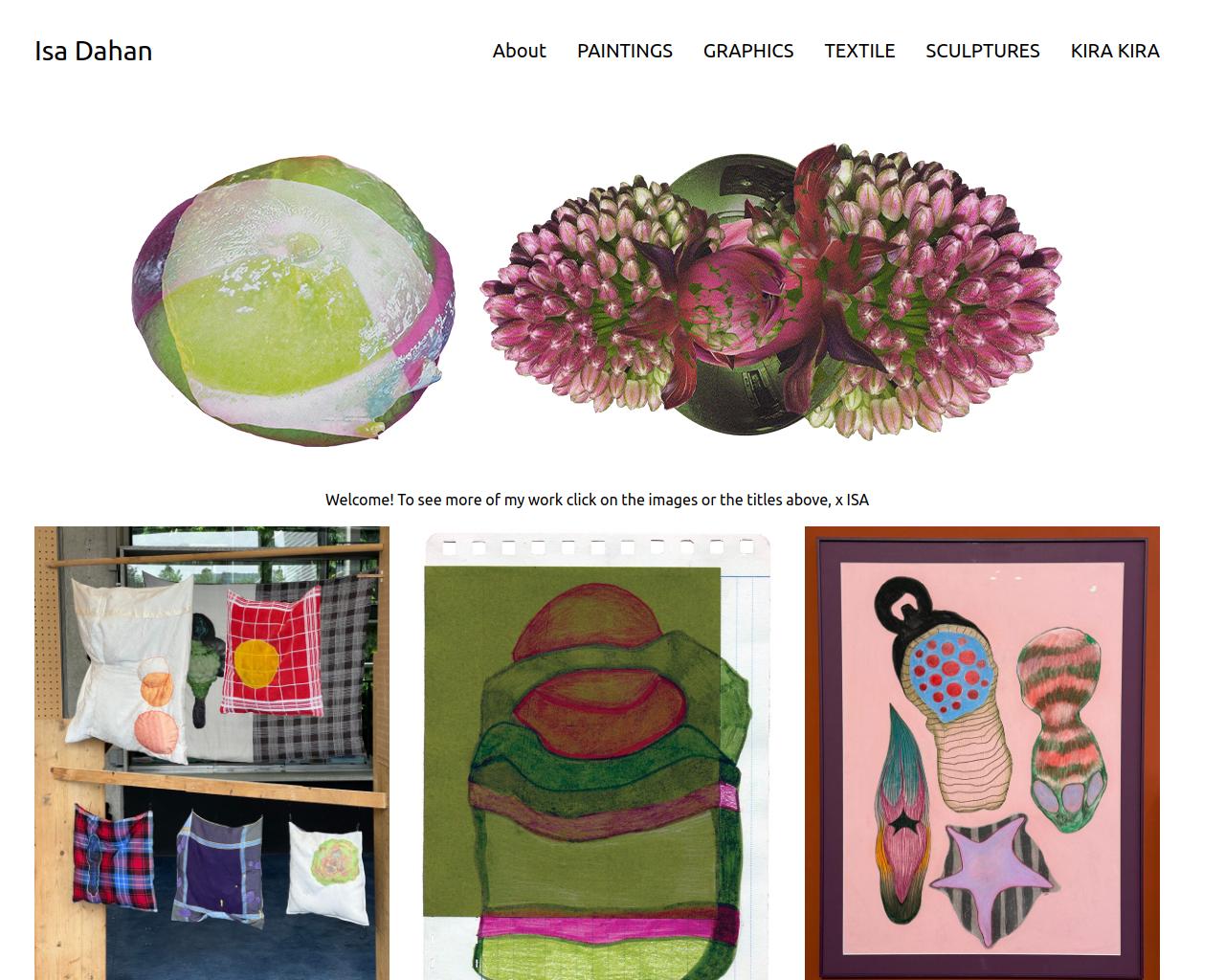1225x980 pixels.
Task: Open the hanging pillows textile photo
Action: pos(212,753)
